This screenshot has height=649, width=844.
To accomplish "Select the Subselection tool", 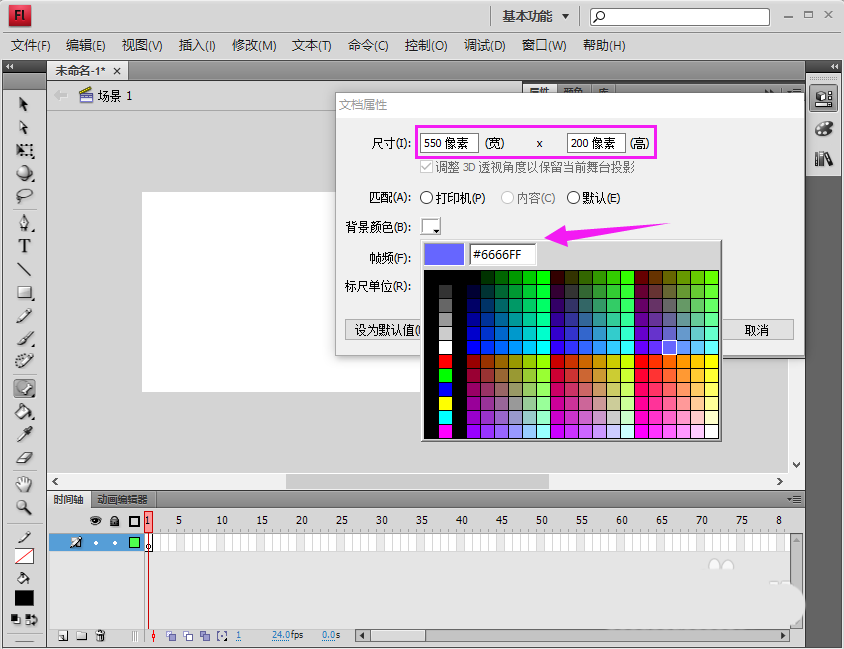I will 23,127.
